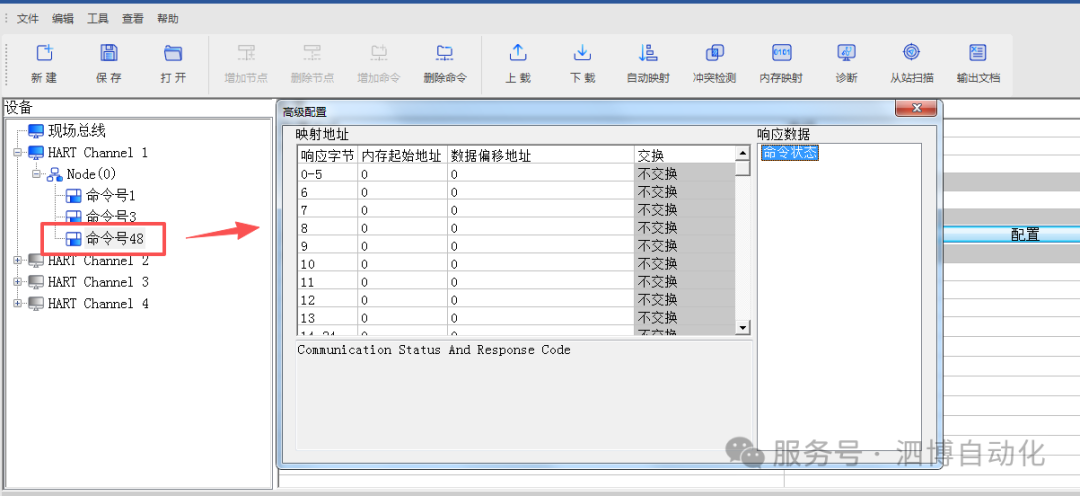Image resolution: width=1080 pixels, height=496 pixels.
Task: Click the 自动映射 toolbar icon
Action: click(x=648, y=53)
